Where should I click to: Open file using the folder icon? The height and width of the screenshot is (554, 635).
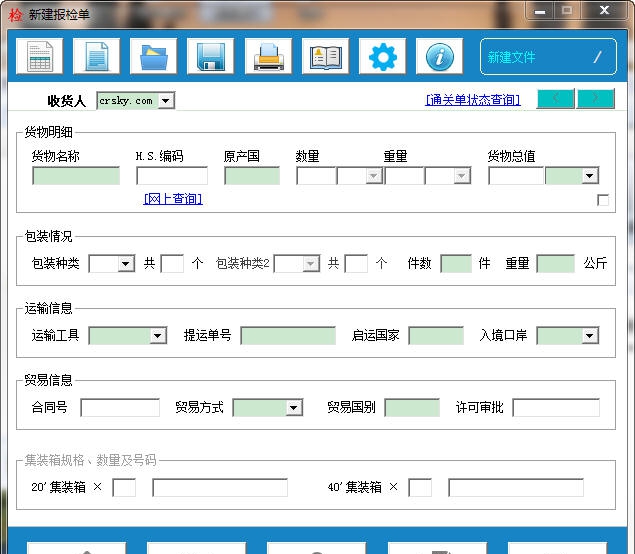click(x=153, y=57)
